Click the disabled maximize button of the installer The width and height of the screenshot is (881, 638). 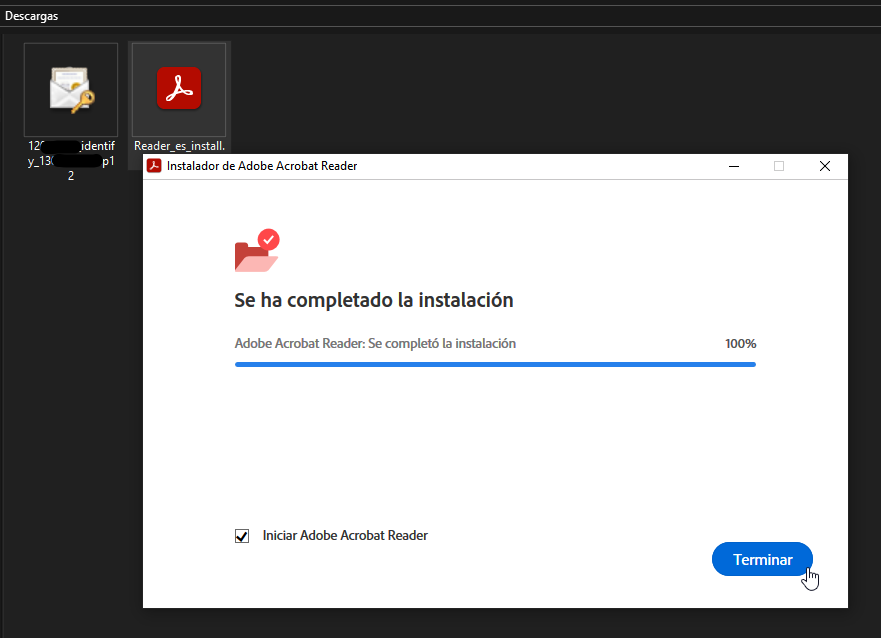tap(779, 166)
